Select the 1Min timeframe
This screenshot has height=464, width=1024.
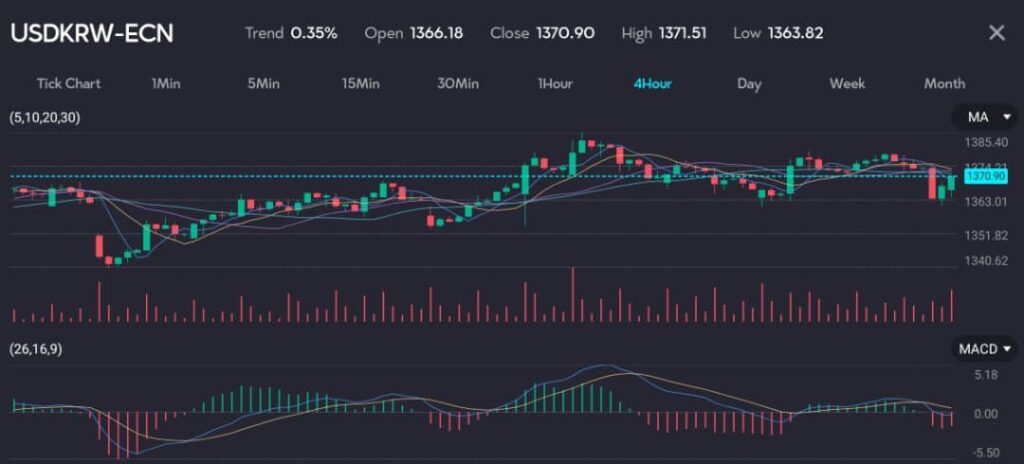pyautogui.click(x=166, y=83)
